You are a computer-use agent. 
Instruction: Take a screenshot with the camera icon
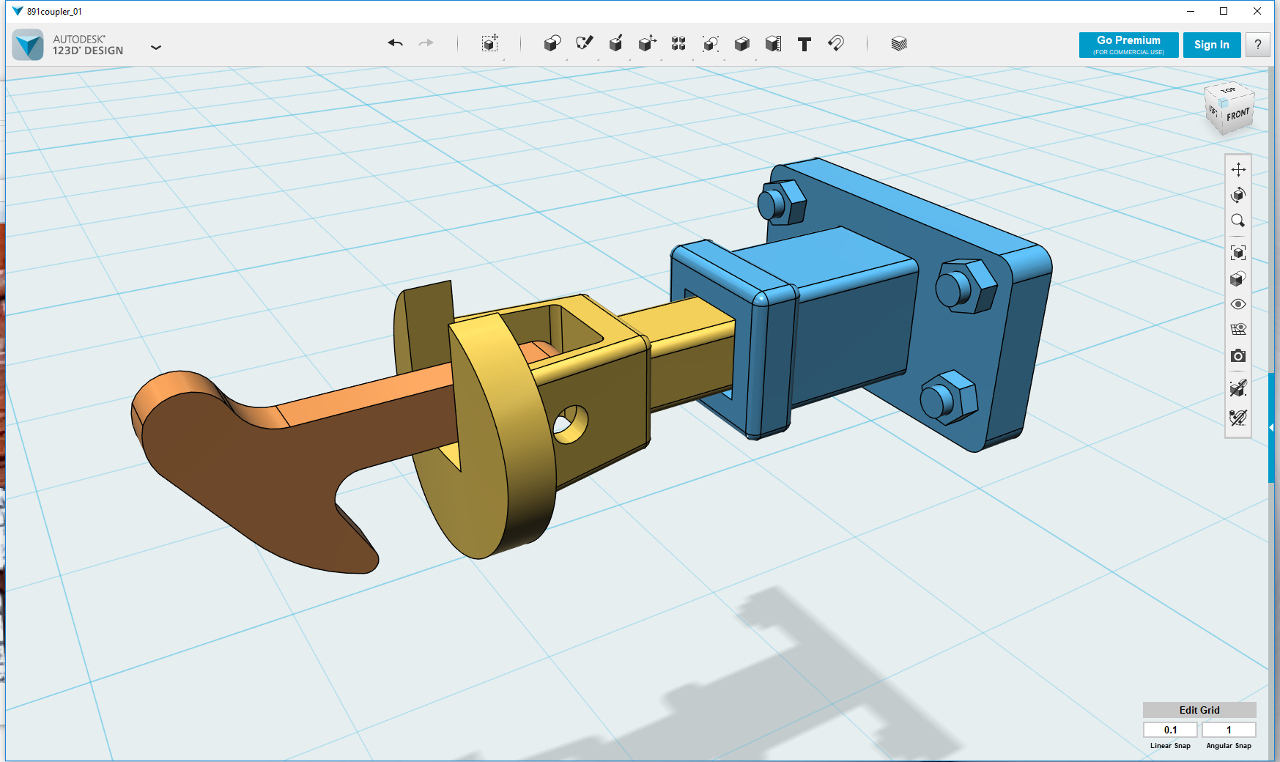(1238, 356)
